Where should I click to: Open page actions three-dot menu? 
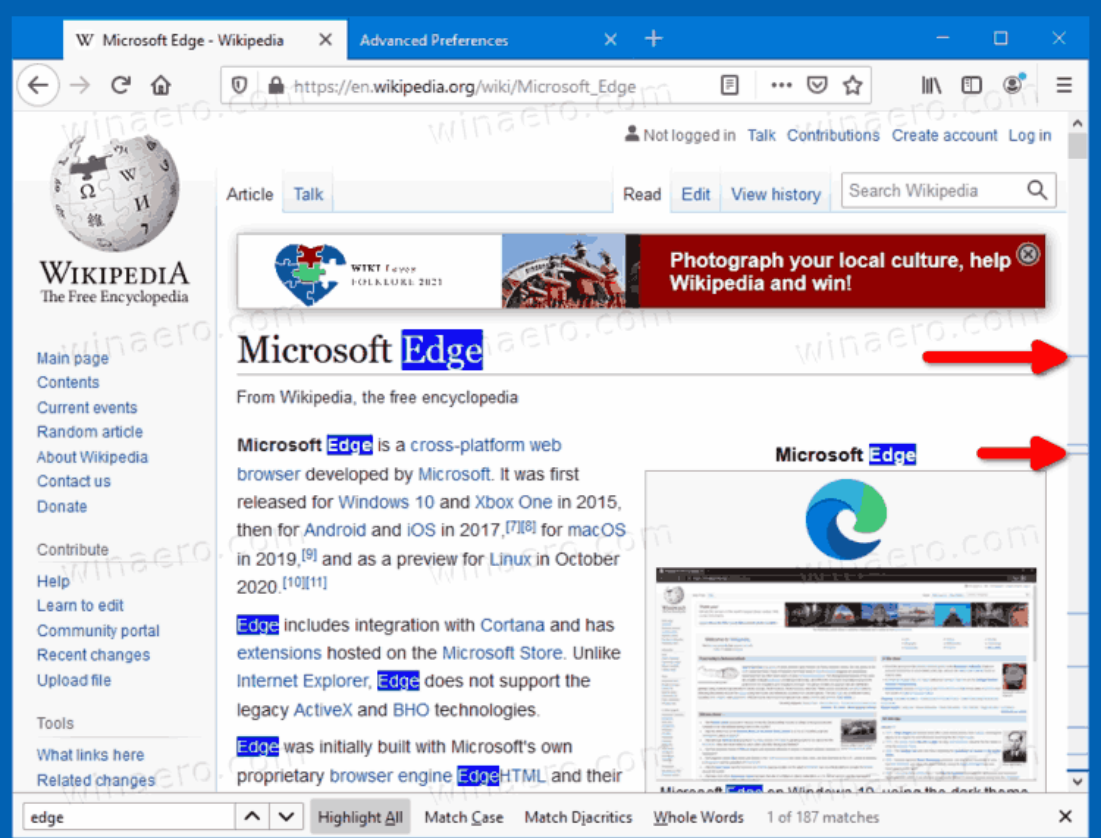tap(781, 86)
